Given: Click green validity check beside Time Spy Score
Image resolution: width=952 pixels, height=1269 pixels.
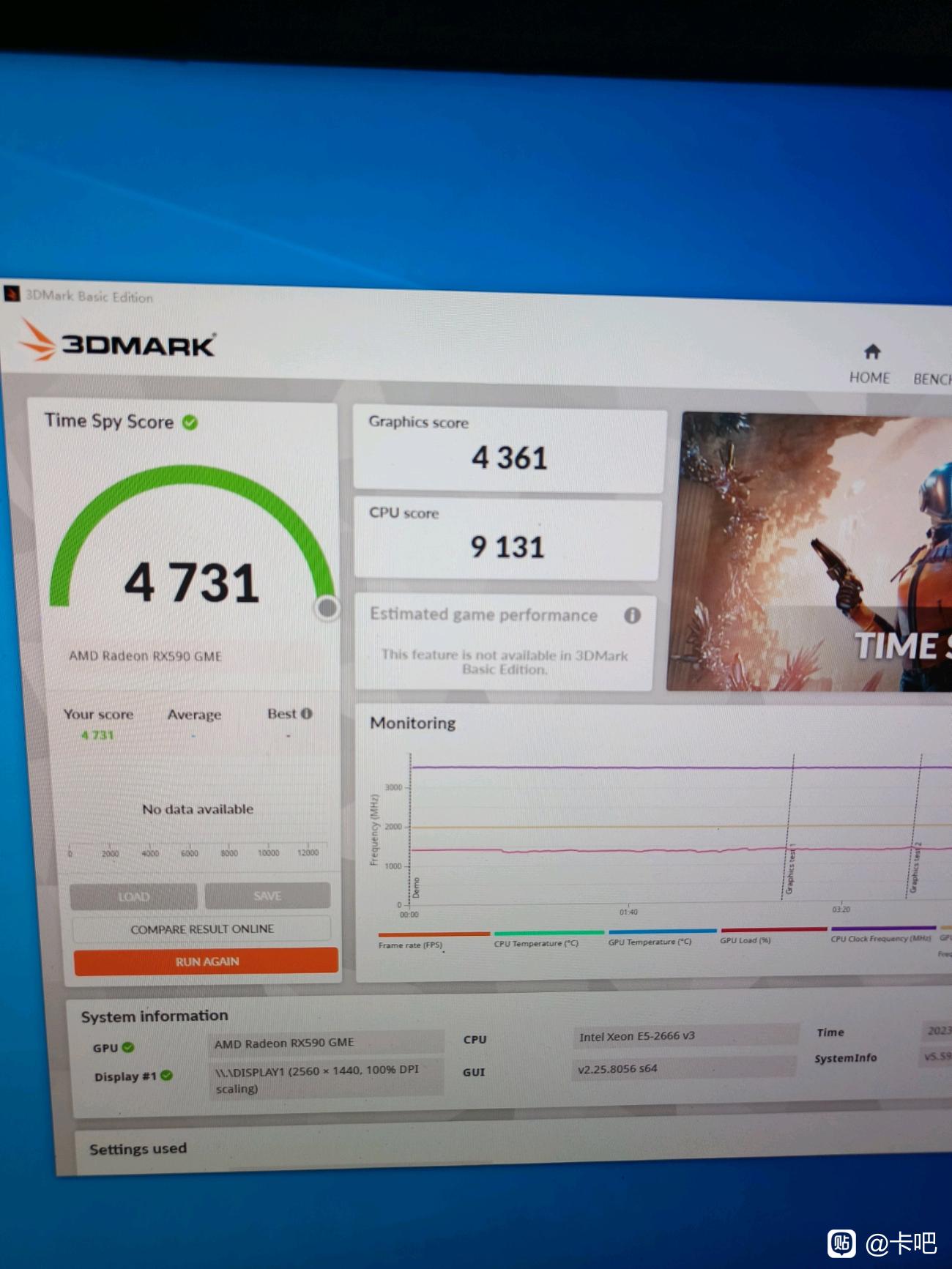Looking at the screenshot, I should click(190, 423).
